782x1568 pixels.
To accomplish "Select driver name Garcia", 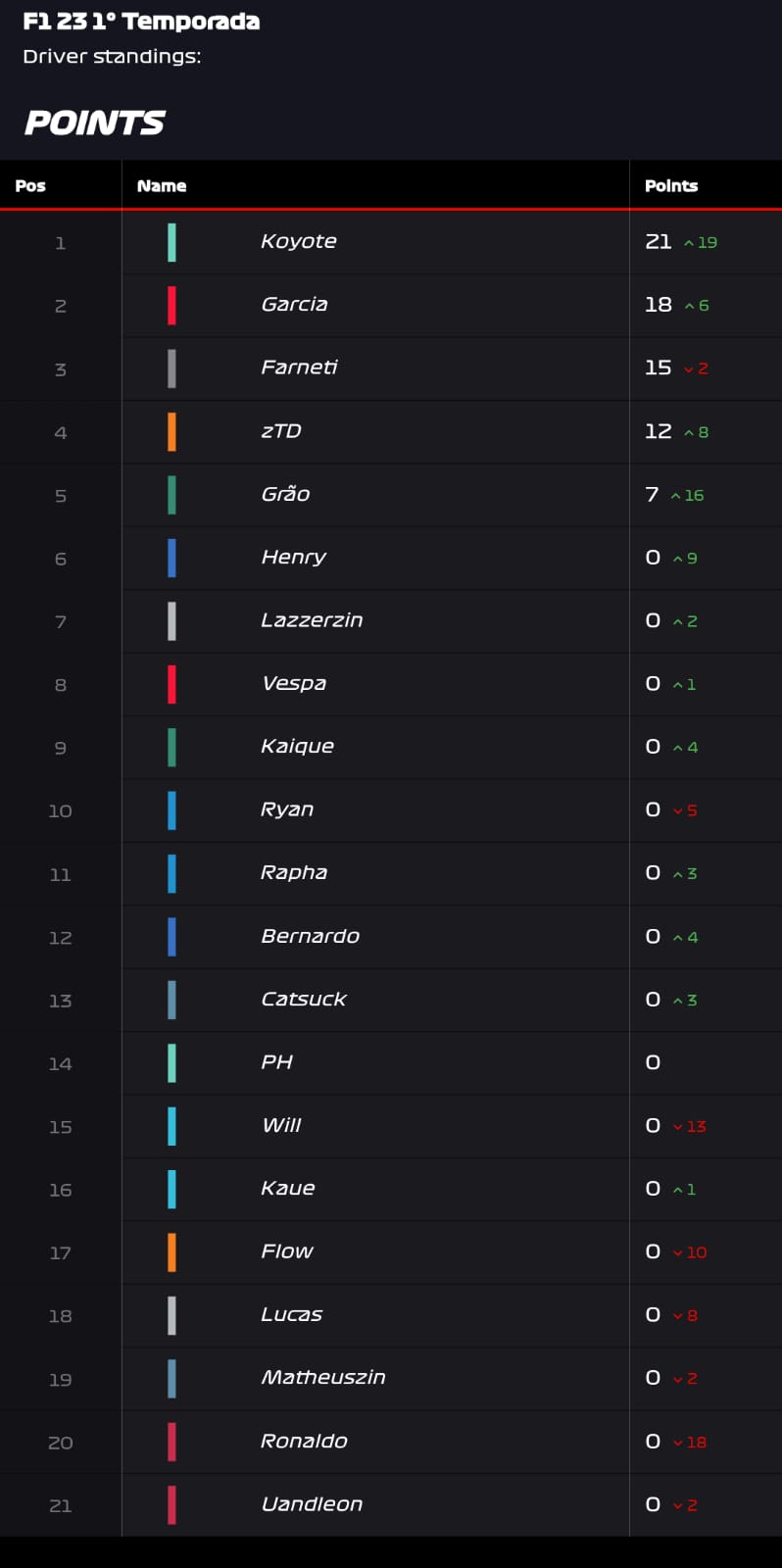I will pos(295,305).
